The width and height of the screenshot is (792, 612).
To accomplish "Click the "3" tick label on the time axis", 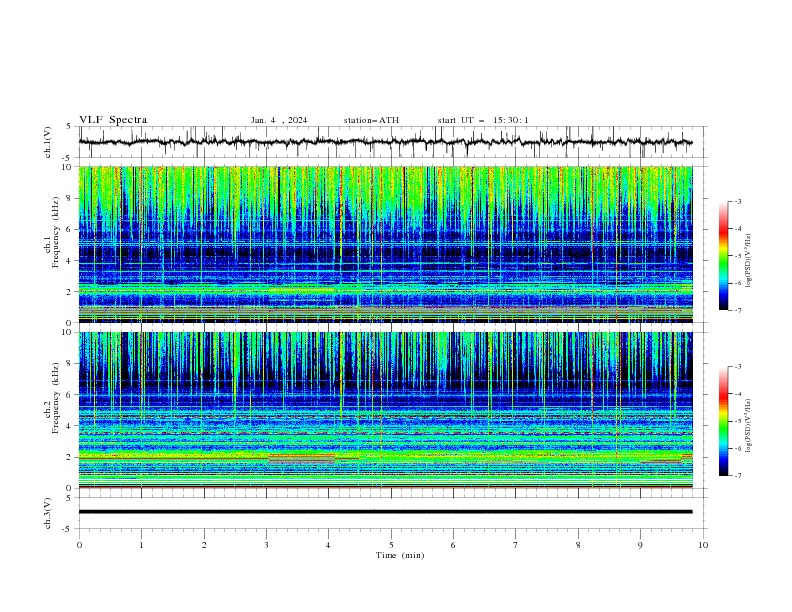I will [x=266, y=545].
